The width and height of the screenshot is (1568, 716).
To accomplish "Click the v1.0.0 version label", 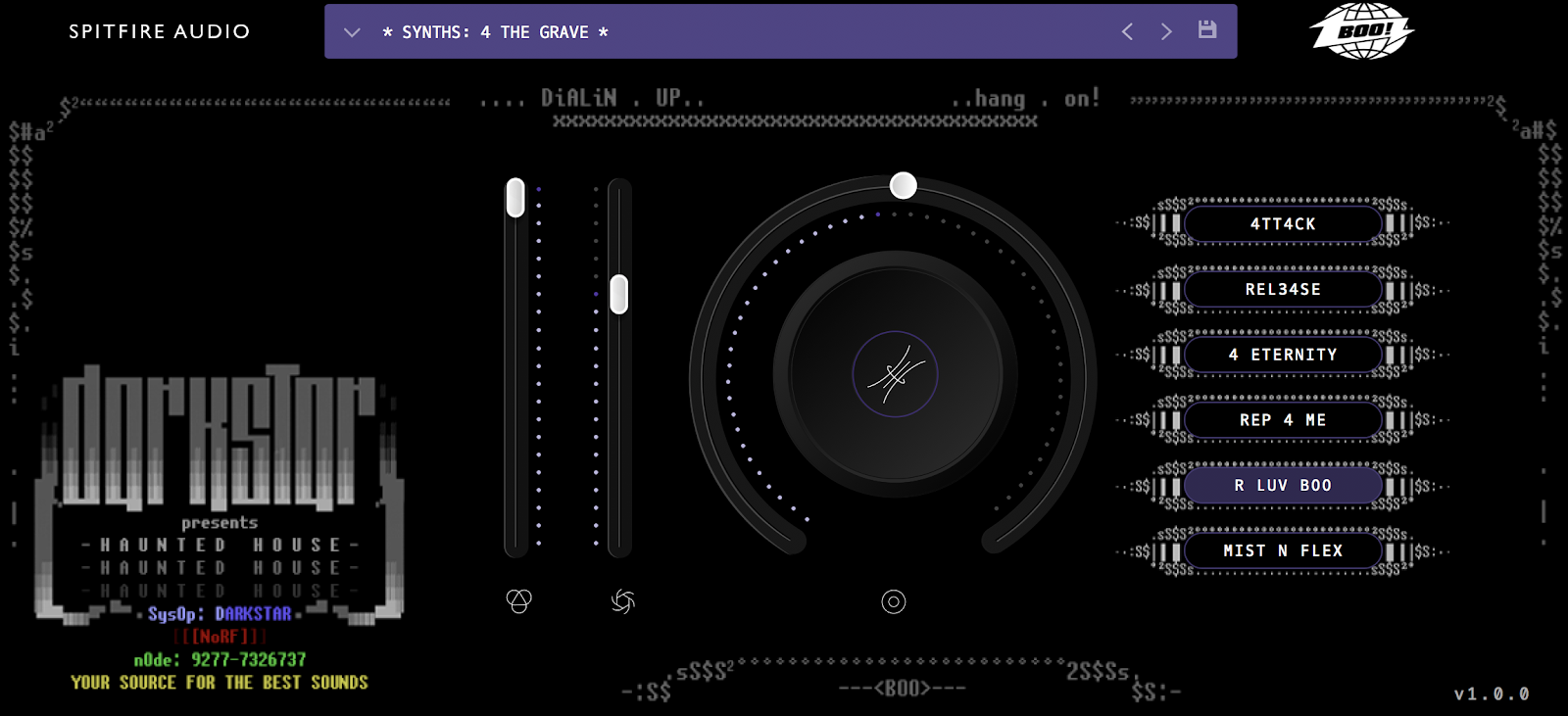I will click(1492, 693).
